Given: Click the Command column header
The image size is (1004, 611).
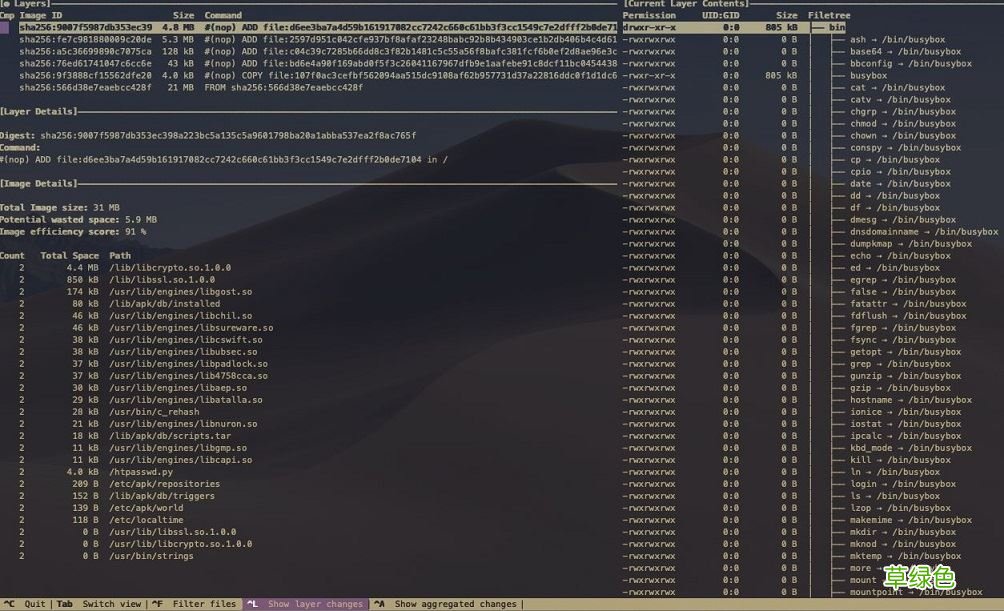Looking at the screenshot, I should 223,15.
